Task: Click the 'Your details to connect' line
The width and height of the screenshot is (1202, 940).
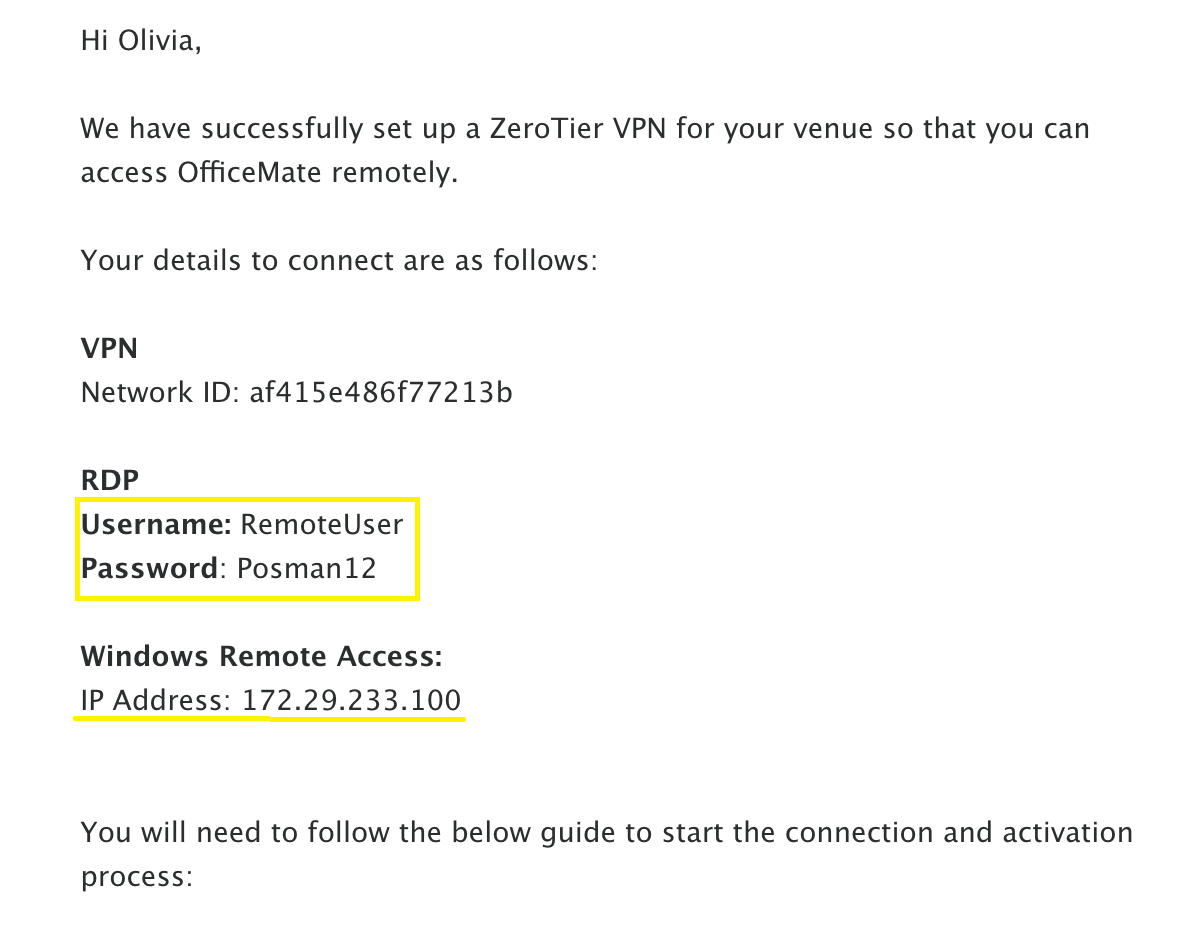Action: pos(339,261)
